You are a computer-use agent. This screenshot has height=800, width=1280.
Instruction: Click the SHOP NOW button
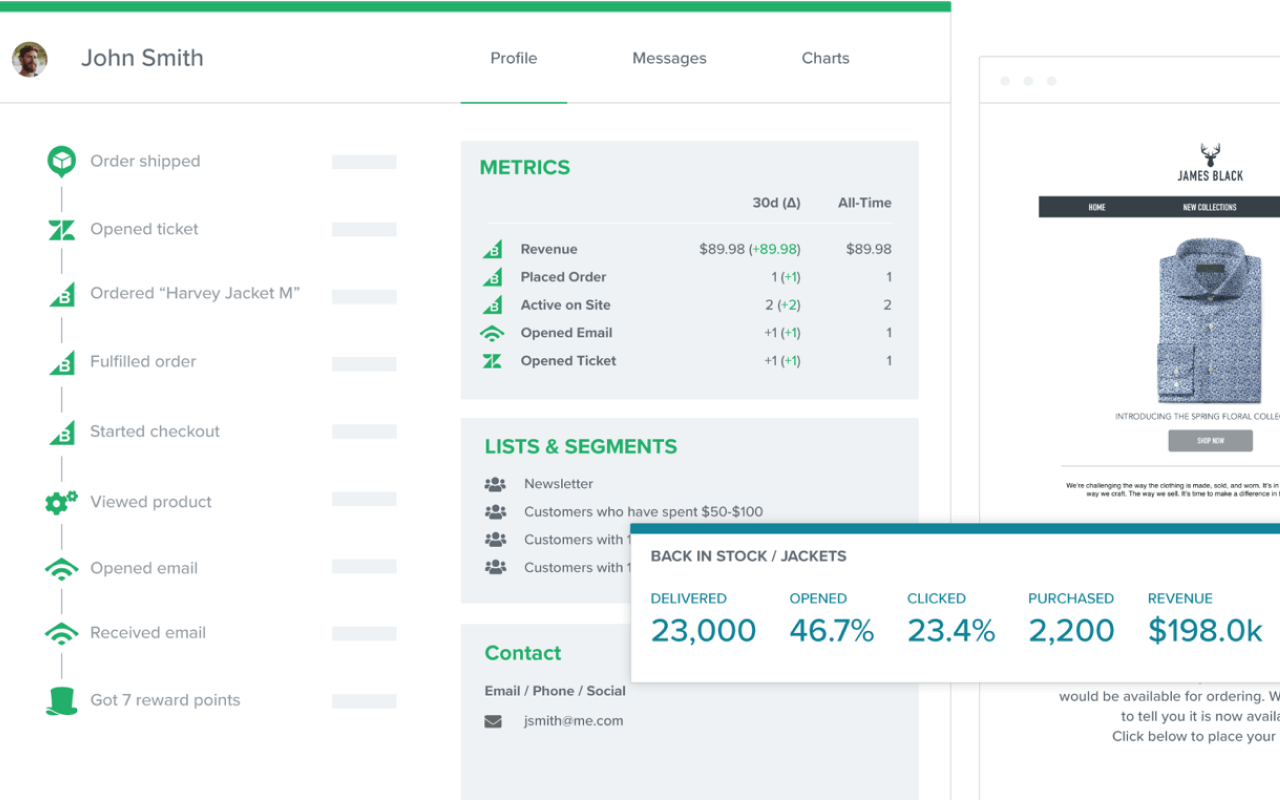pyautogui.click(x=1210, y=440)
